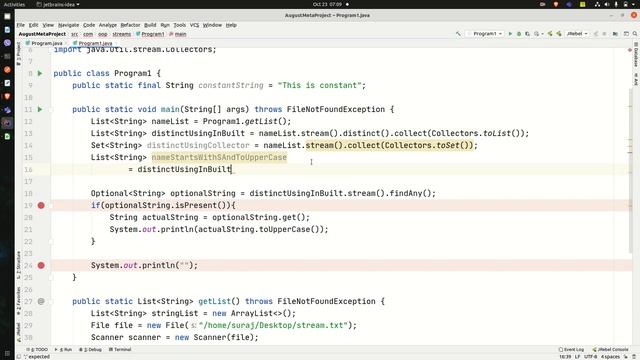Remove the breakpoint on line 19
Screen dimensions: 640x360
[x=41, y=205]
